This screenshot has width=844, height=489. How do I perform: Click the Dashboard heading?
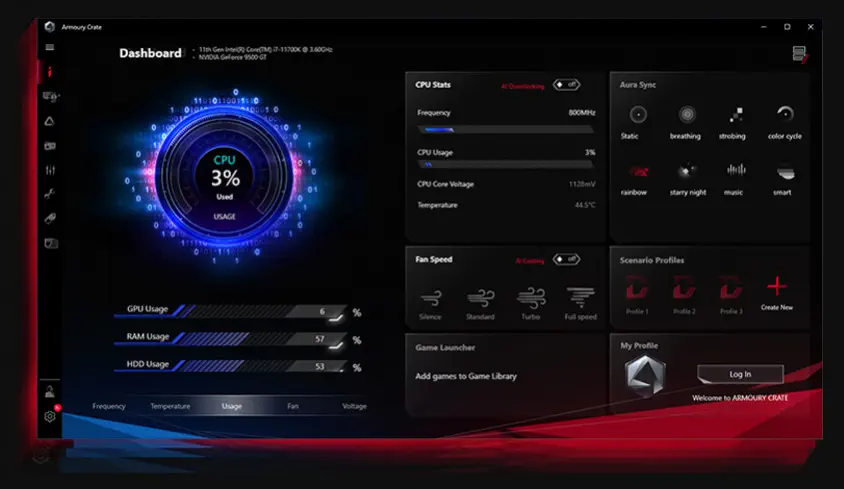(150, 53)
